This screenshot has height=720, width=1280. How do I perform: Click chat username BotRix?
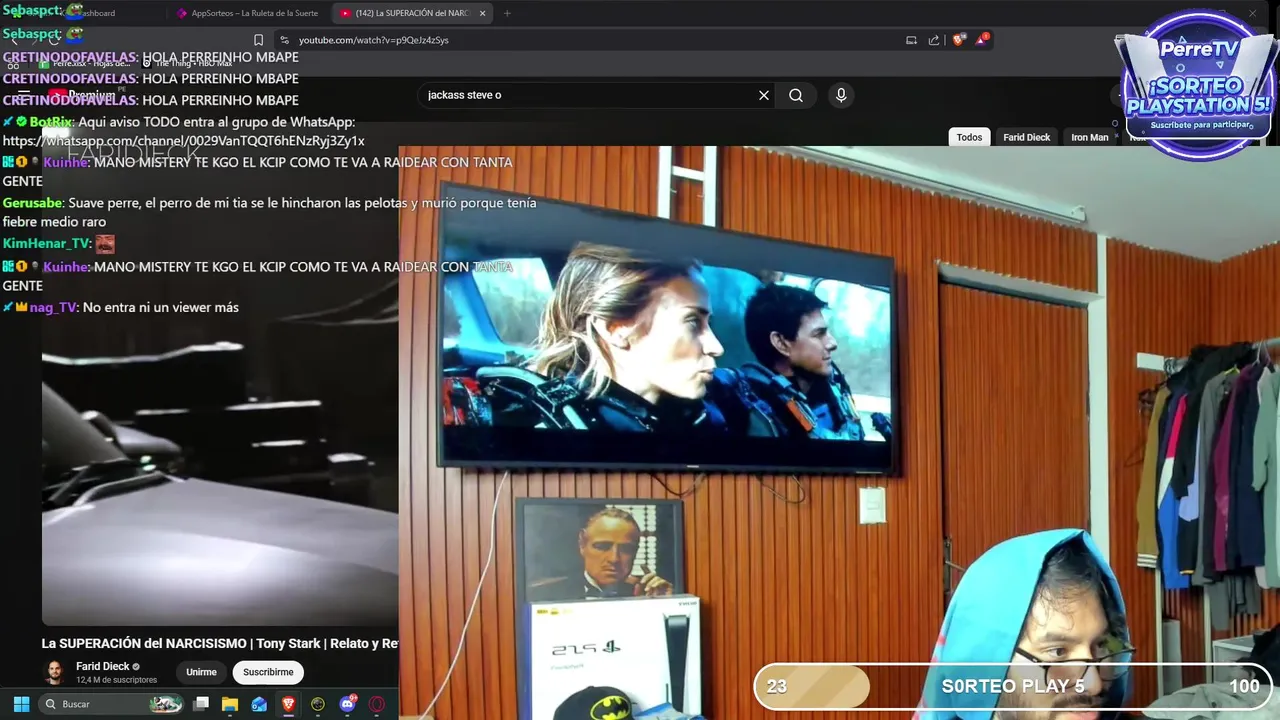(x=52, y=122)
